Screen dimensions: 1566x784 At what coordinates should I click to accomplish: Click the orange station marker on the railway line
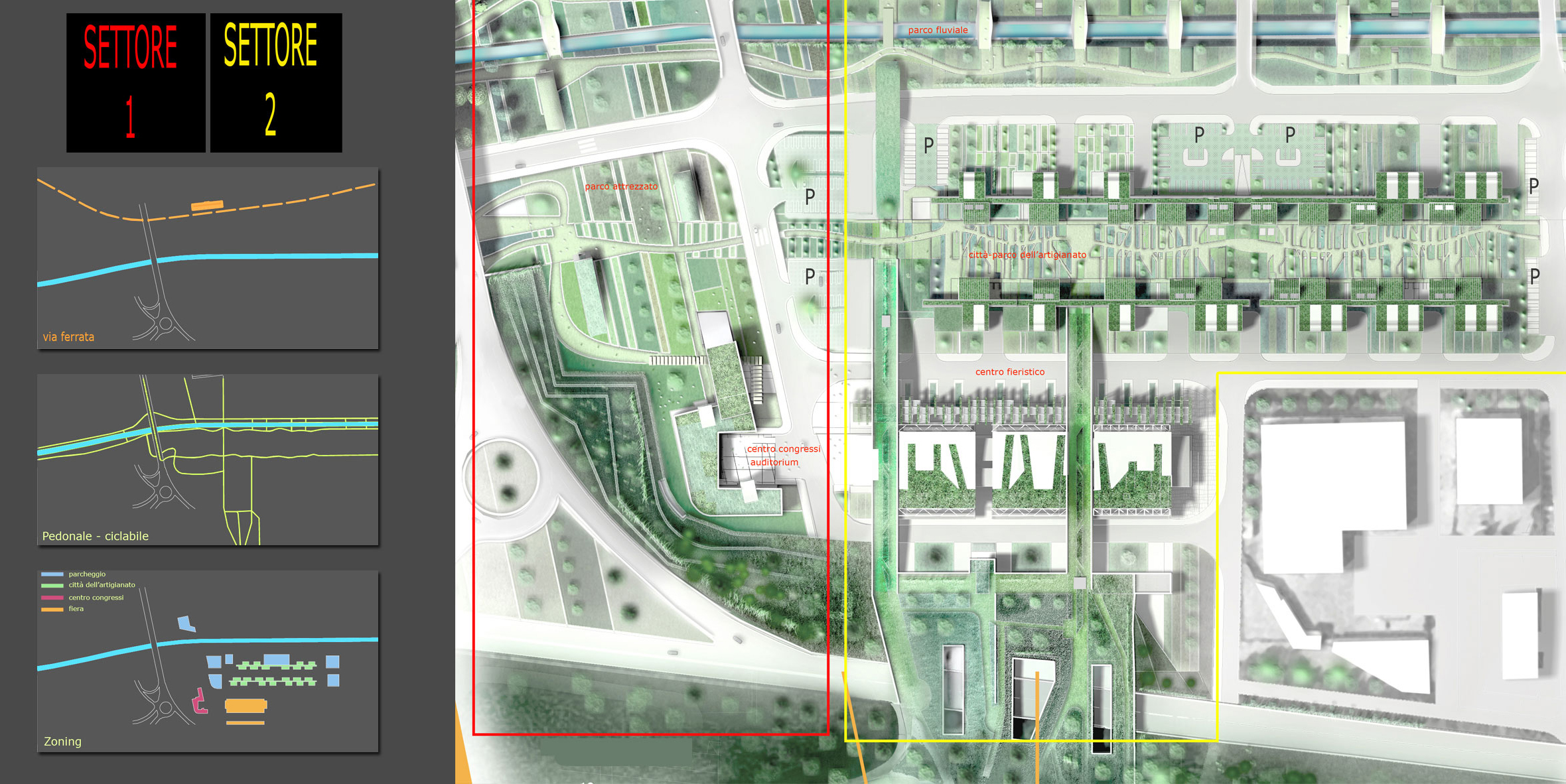[x=207, y=206]
